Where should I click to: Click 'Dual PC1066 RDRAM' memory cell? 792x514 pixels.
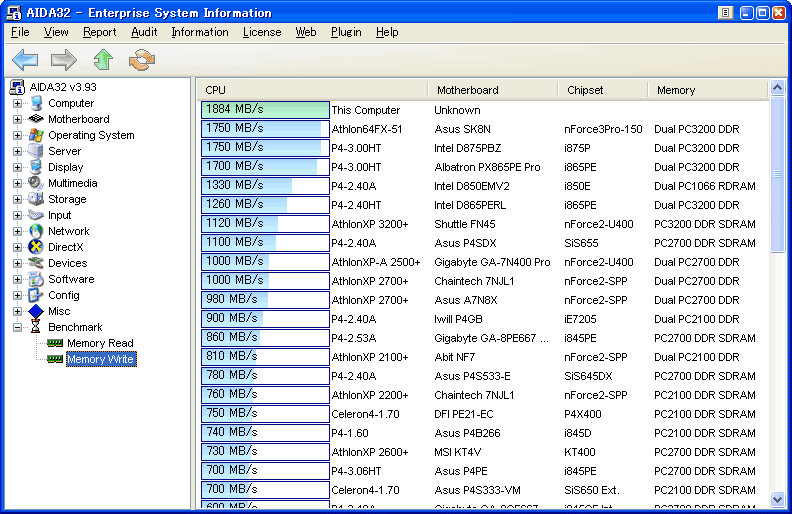705,186
